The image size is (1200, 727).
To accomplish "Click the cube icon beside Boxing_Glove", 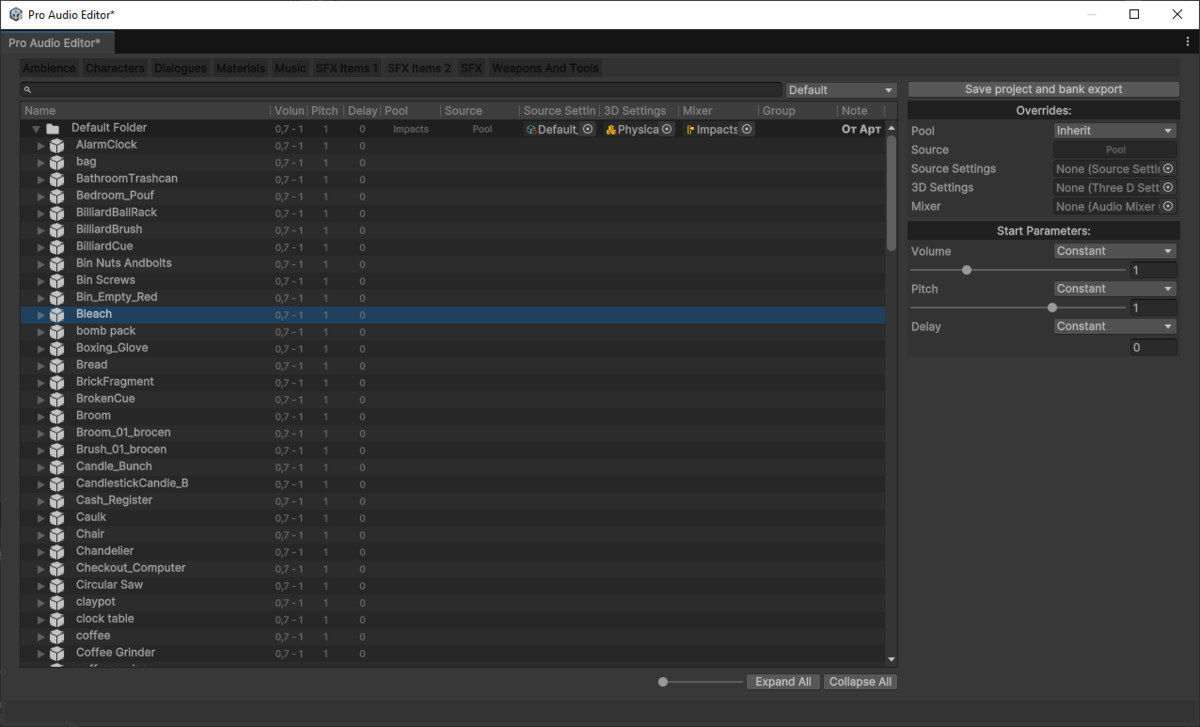I will (x=57, y=348).
